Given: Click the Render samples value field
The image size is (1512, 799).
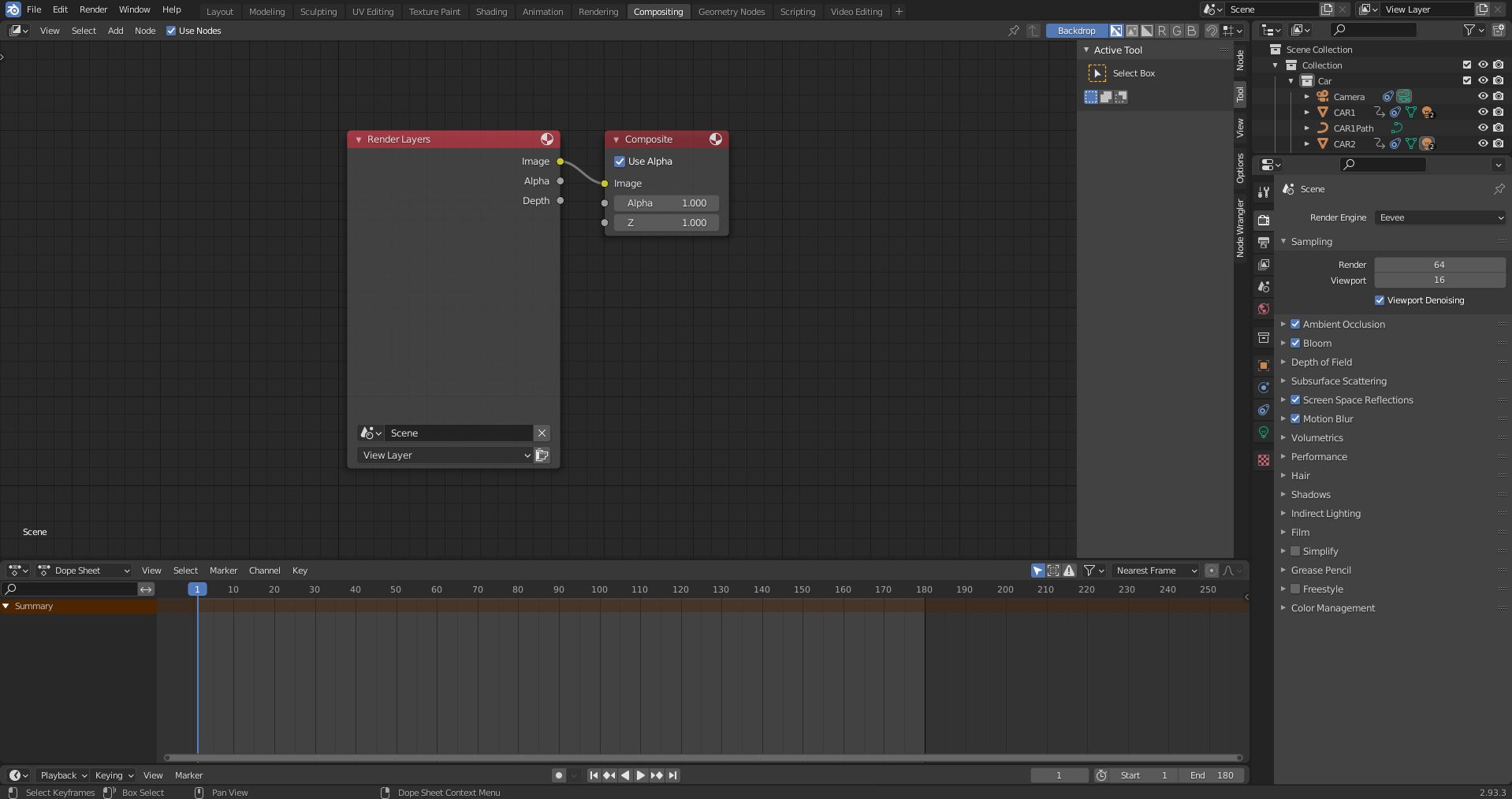Looking at the screenshot, I should pyautogui.click(x=1439, y=265).
